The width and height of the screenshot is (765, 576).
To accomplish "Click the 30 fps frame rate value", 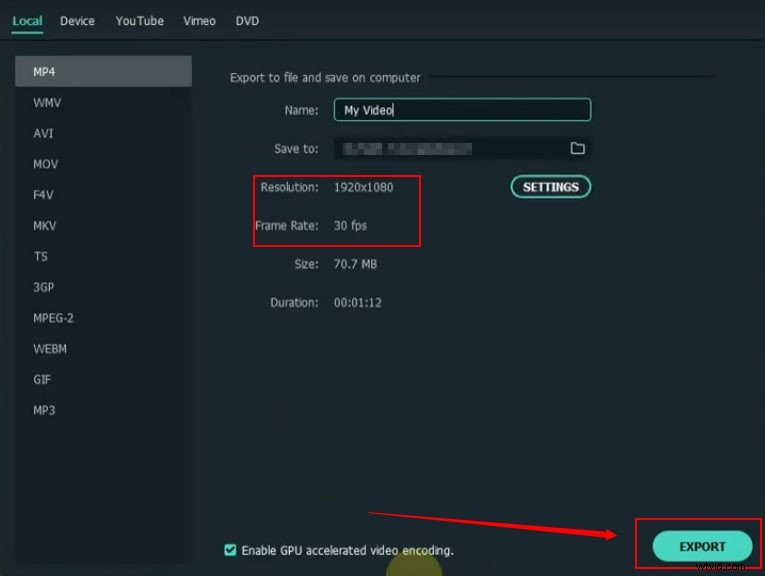I will point(350,225).
